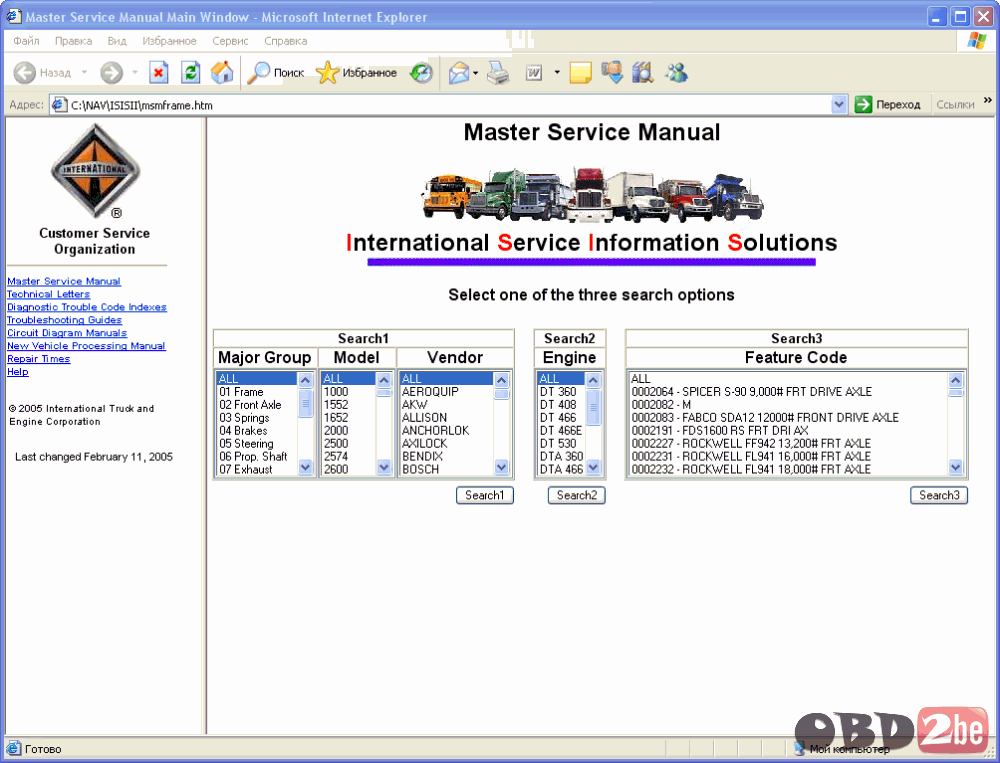The height and width of the screenshot is (763, 1000).
Task: Click the Search2 button
Action: click(577, 495)
